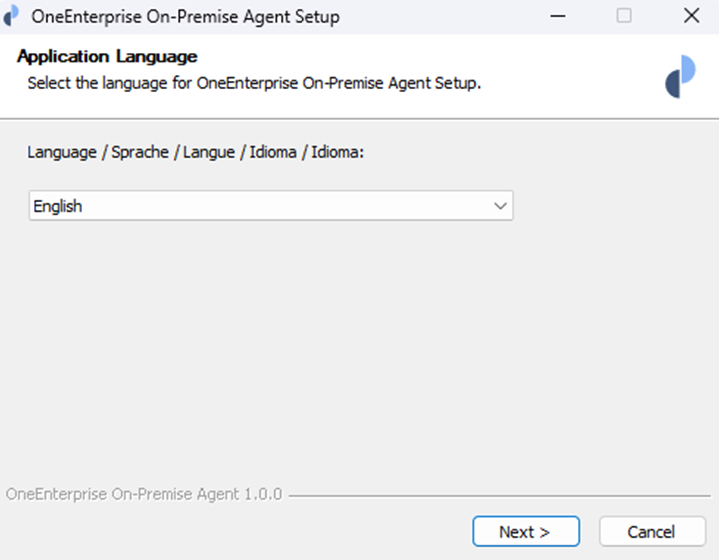Click the OneEnterprise icon in the title bar
Screen dimensions: 719x560
[12, 17]
